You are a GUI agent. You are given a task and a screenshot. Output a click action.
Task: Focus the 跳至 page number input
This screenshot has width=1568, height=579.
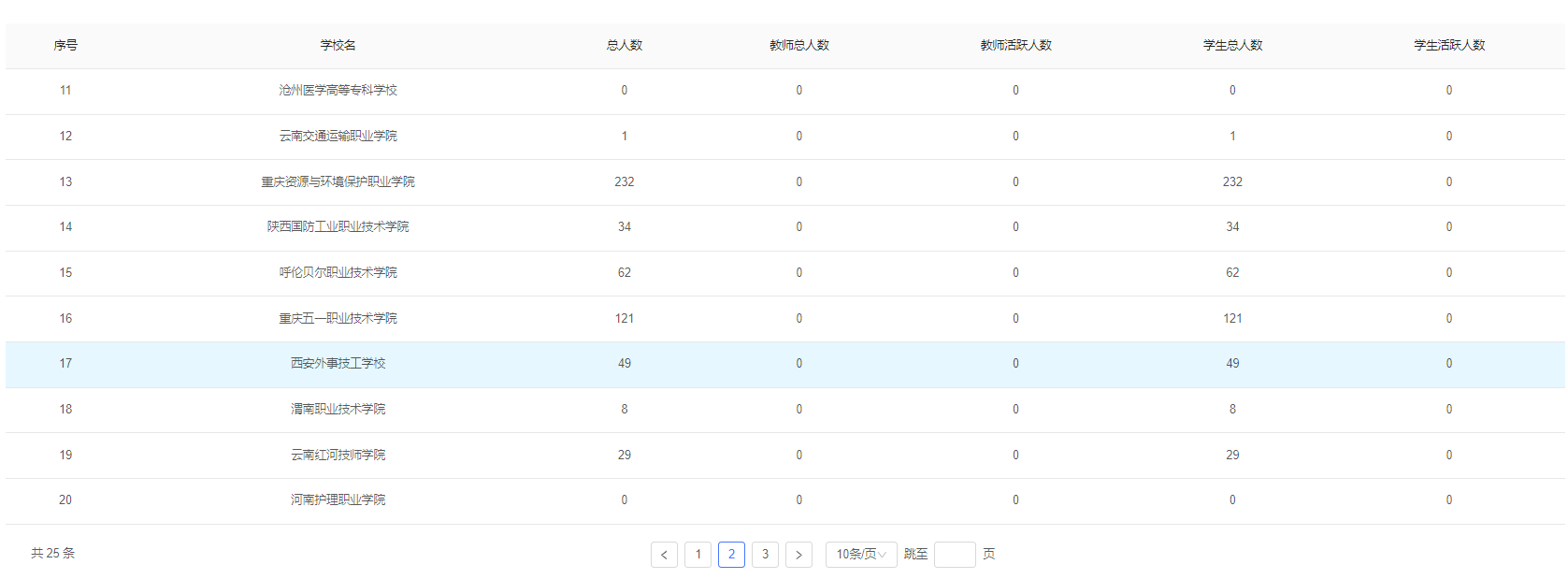coord(954,555)
